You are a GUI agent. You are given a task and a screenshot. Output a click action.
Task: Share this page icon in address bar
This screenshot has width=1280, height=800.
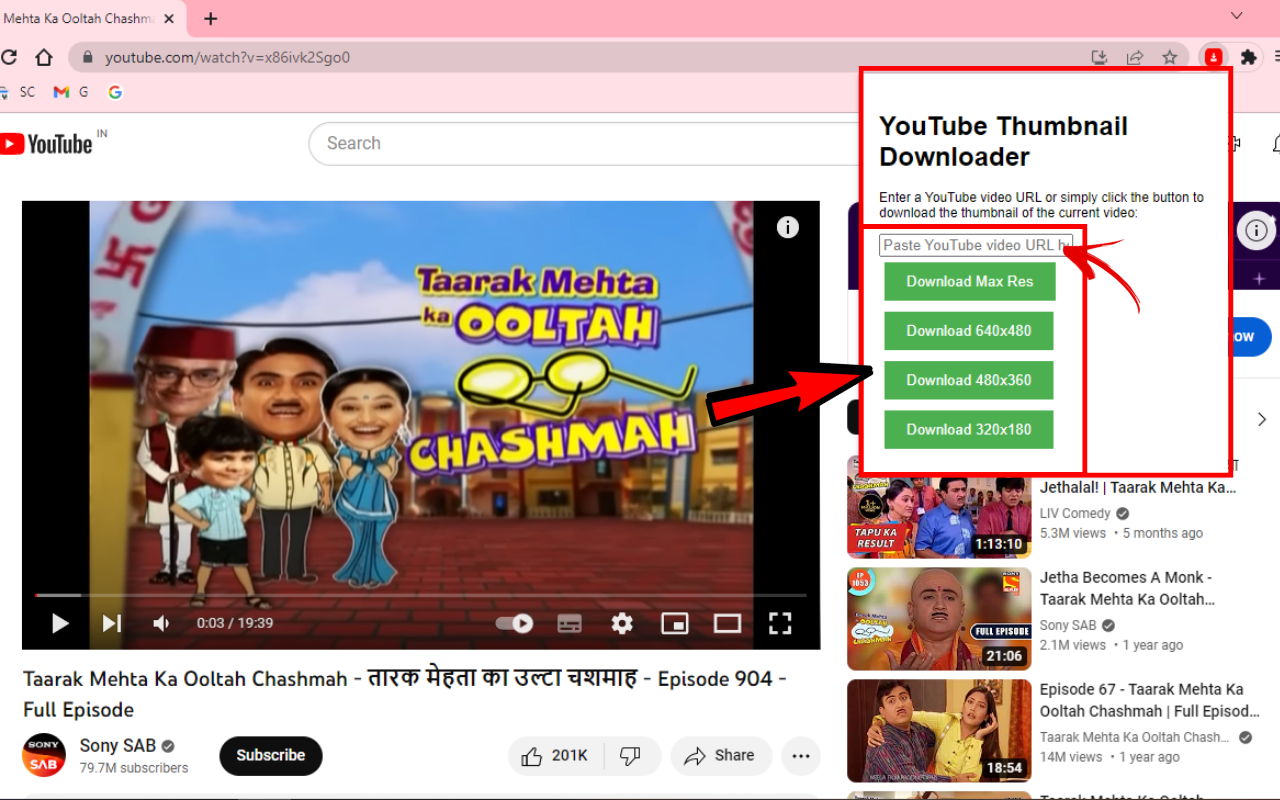point(1135,57)
